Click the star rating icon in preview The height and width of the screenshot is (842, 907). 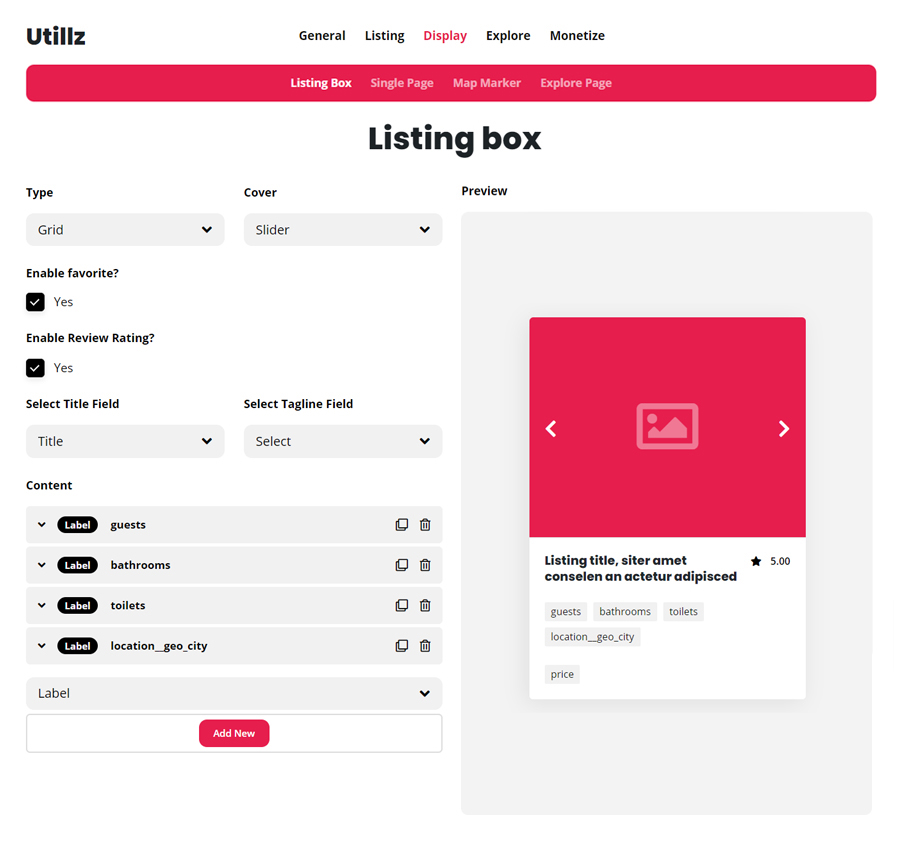pyautogui.click(x=756, y=561)
